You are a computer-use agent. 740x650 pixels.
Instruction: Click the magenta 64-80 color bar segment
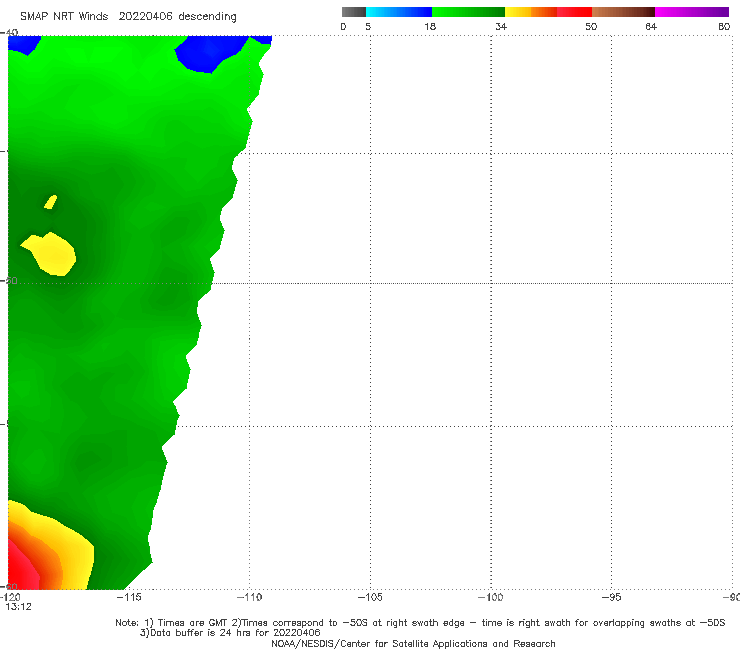692,12
